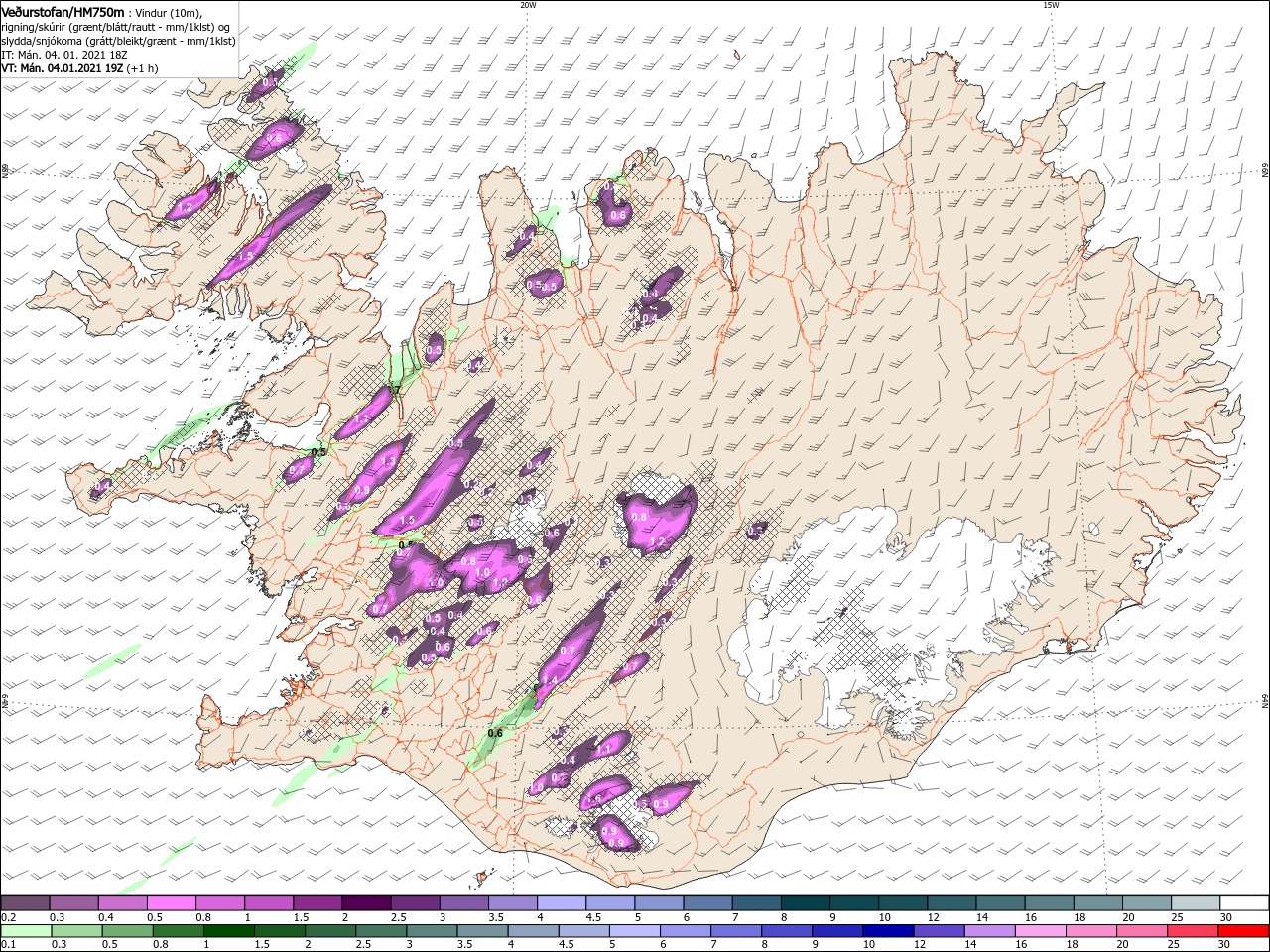Pick the darkest green swatch labeled 1
Image resolution: width=1270 pixels, height=952 pixels.
coord(228,931)
